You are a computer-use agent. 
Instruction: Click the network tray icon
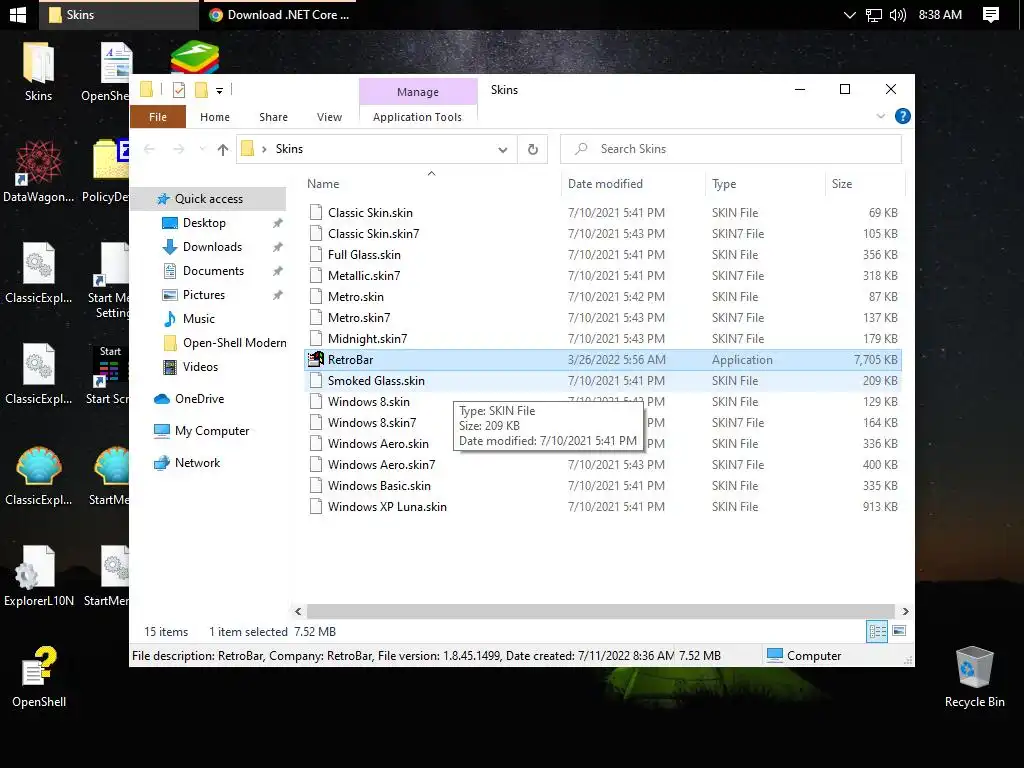(873, 14)
